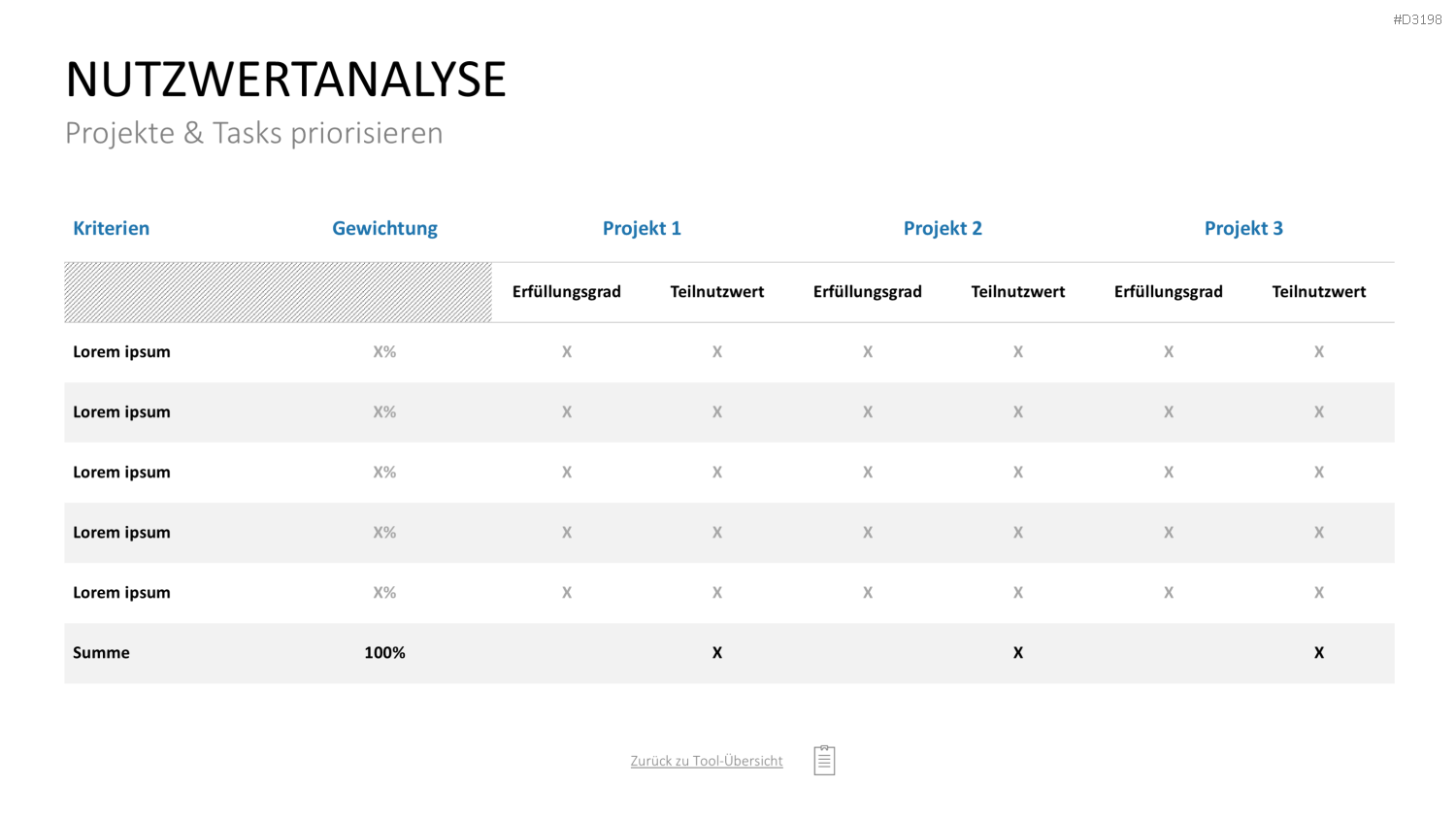Select the 'Summe' row label
Screen dimensions: 1456x819
tap(101, 653)
